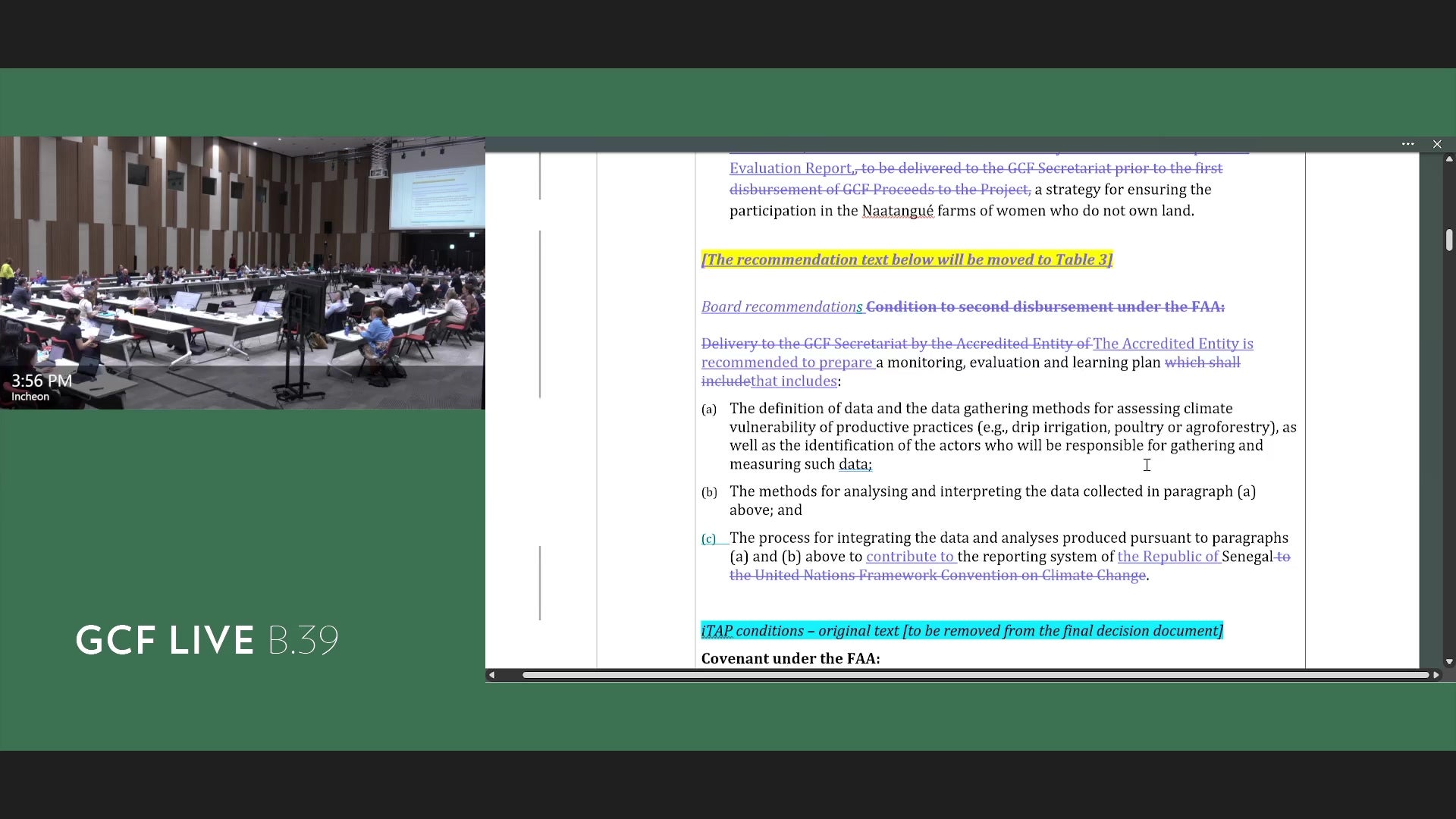Click the vertical scrollbar thumb
Screen dimensions: 1456x819
(1449, 240)
